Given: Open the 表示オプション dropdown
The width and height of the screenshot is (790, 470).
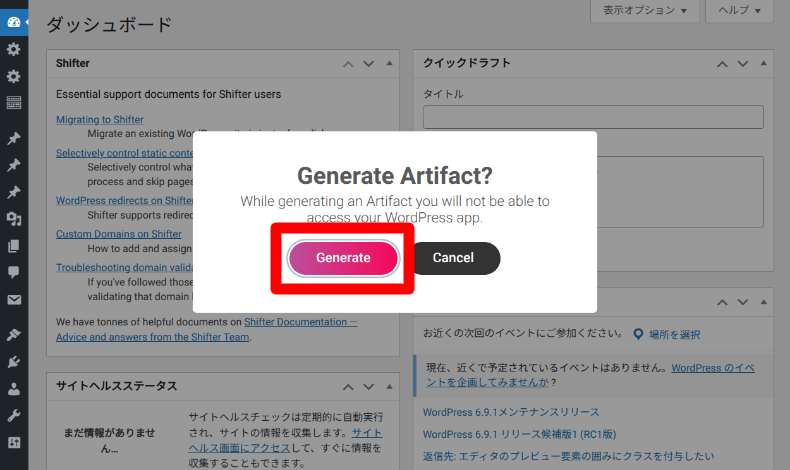Looking at the screenshot, I should point(645,10).
